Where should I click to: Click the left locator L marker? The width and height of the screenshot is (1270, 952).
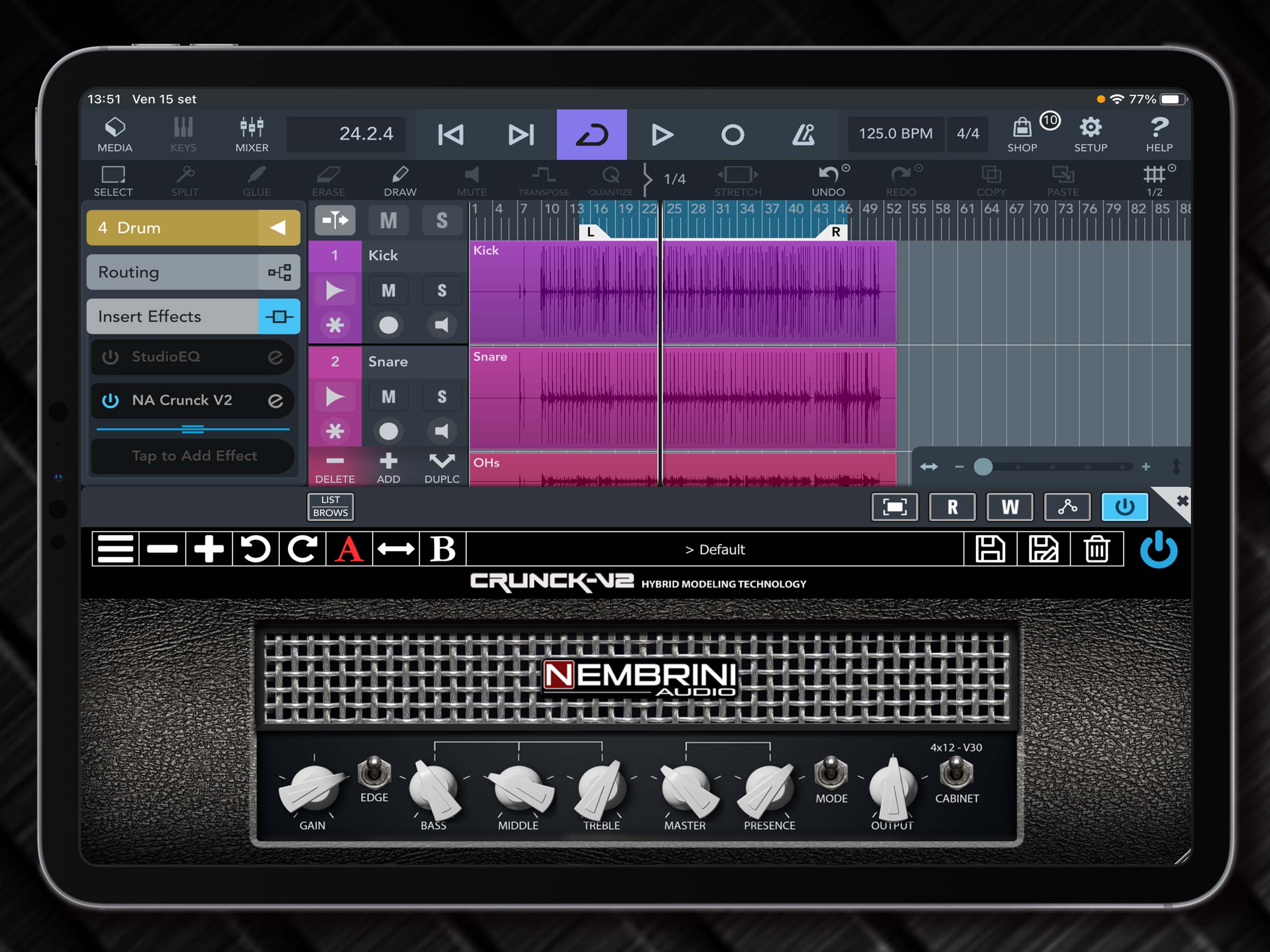tap(592, 232)
